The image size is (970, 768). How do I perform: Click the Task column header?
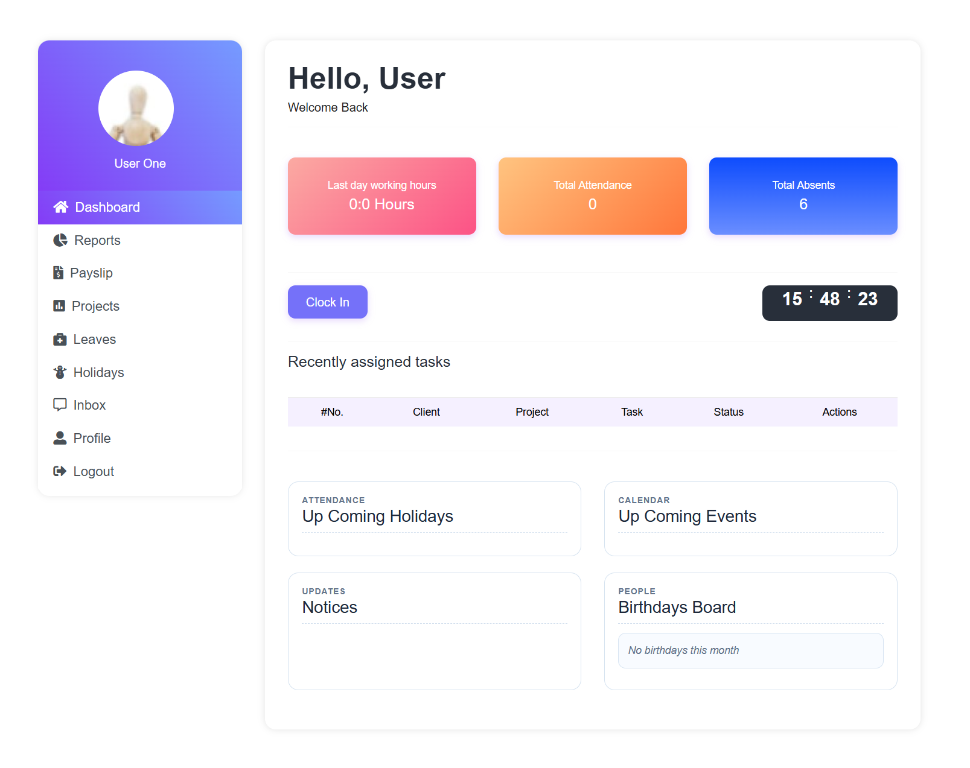click(632, 412)
